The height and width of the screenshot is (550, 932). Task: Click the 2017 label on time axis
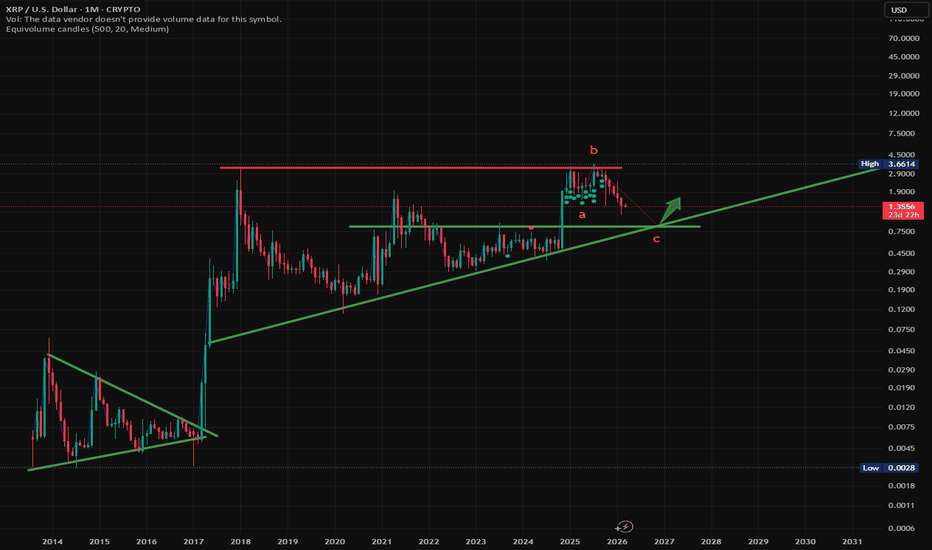point(194,541)
